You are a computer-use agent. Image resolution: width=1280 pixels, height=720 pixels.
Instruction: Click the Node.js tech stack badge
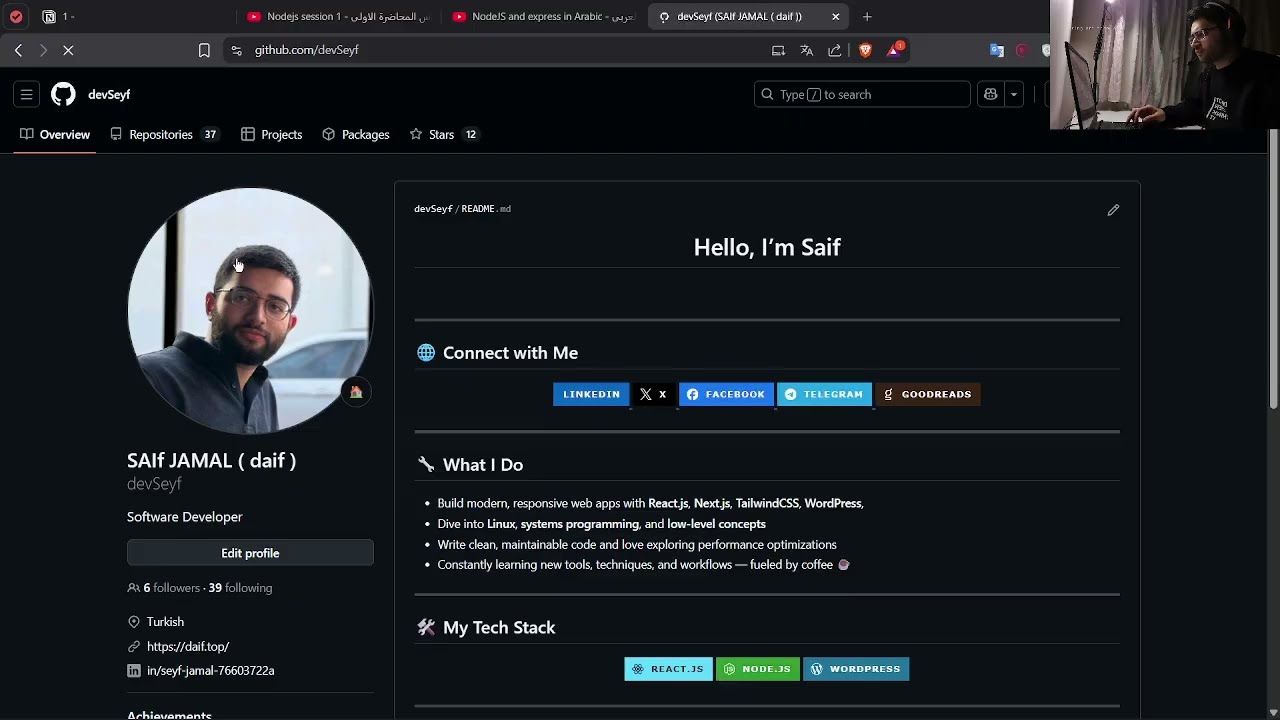pos(758,669)
